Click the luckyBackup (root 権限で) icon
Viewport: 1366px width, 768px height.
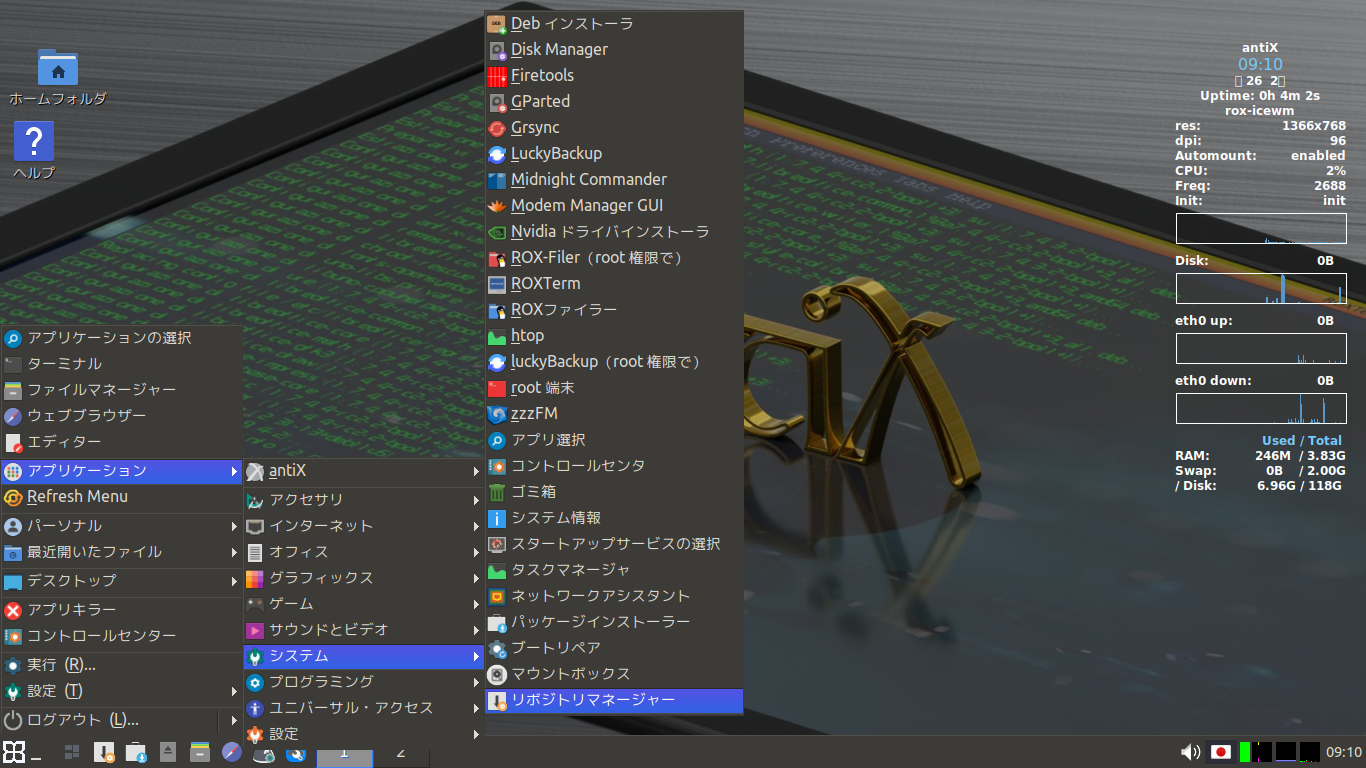pyautogui.click(x=497, y=361)
